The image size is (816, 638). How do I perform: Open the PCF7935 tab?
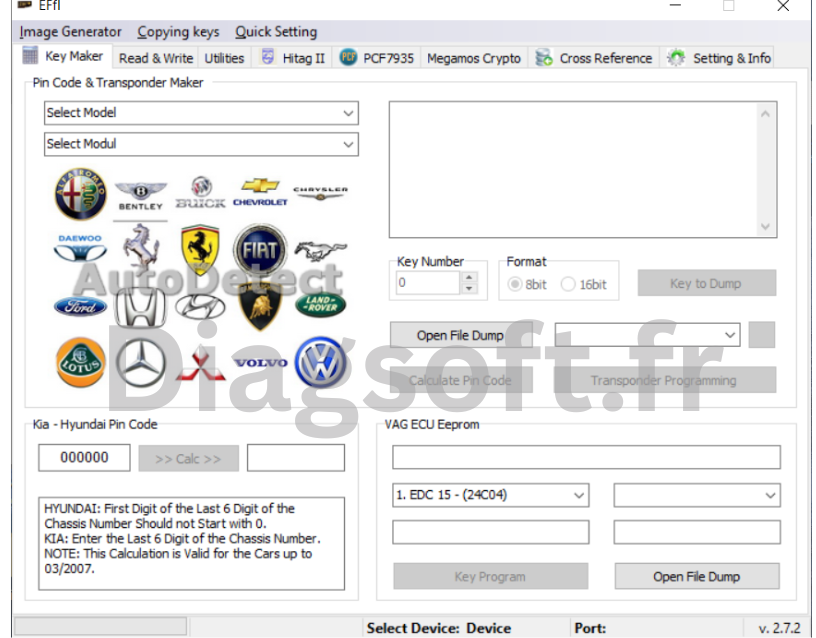[377, 58]
